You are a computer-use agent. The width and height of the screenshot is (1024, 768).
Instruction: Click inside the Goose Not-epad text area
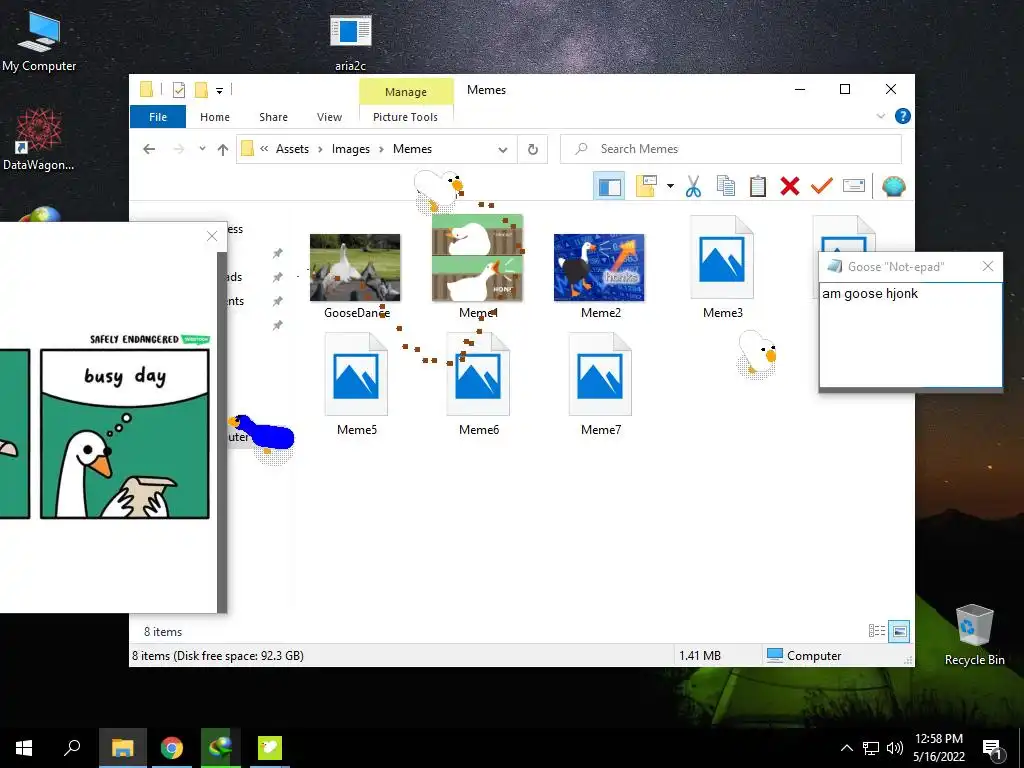point(910,335)
